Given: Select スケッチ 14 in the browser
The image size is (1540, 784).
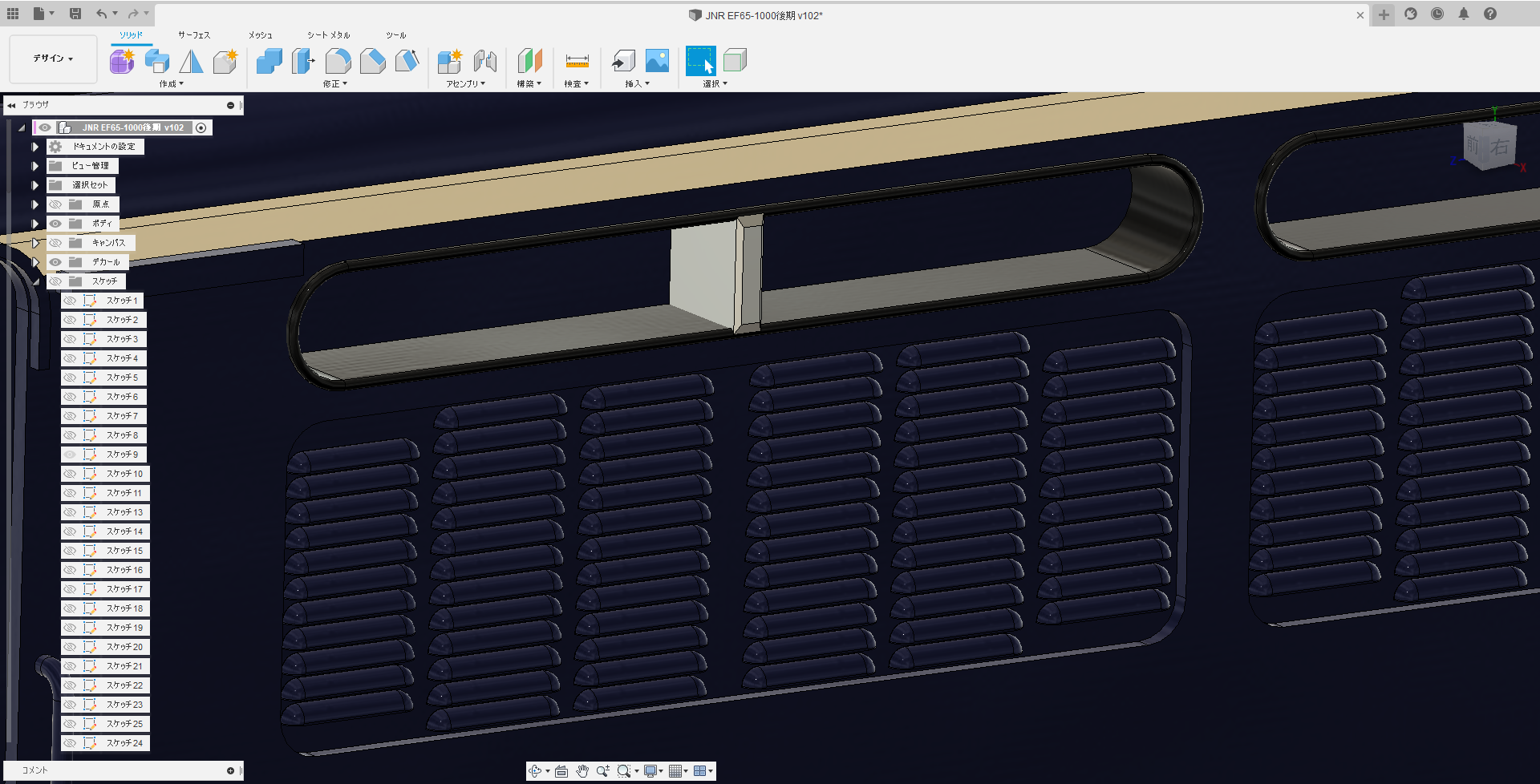Looking at the screenshot, I should (x=124, y=531).
